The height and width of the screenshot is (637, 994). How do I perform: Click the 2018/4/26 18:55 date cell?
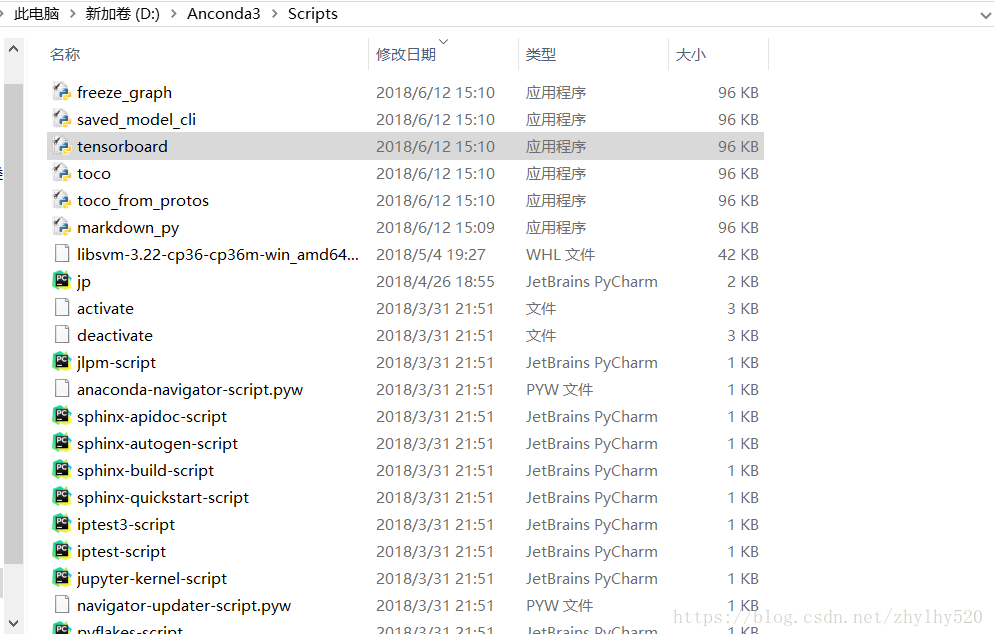pos(435,281)
